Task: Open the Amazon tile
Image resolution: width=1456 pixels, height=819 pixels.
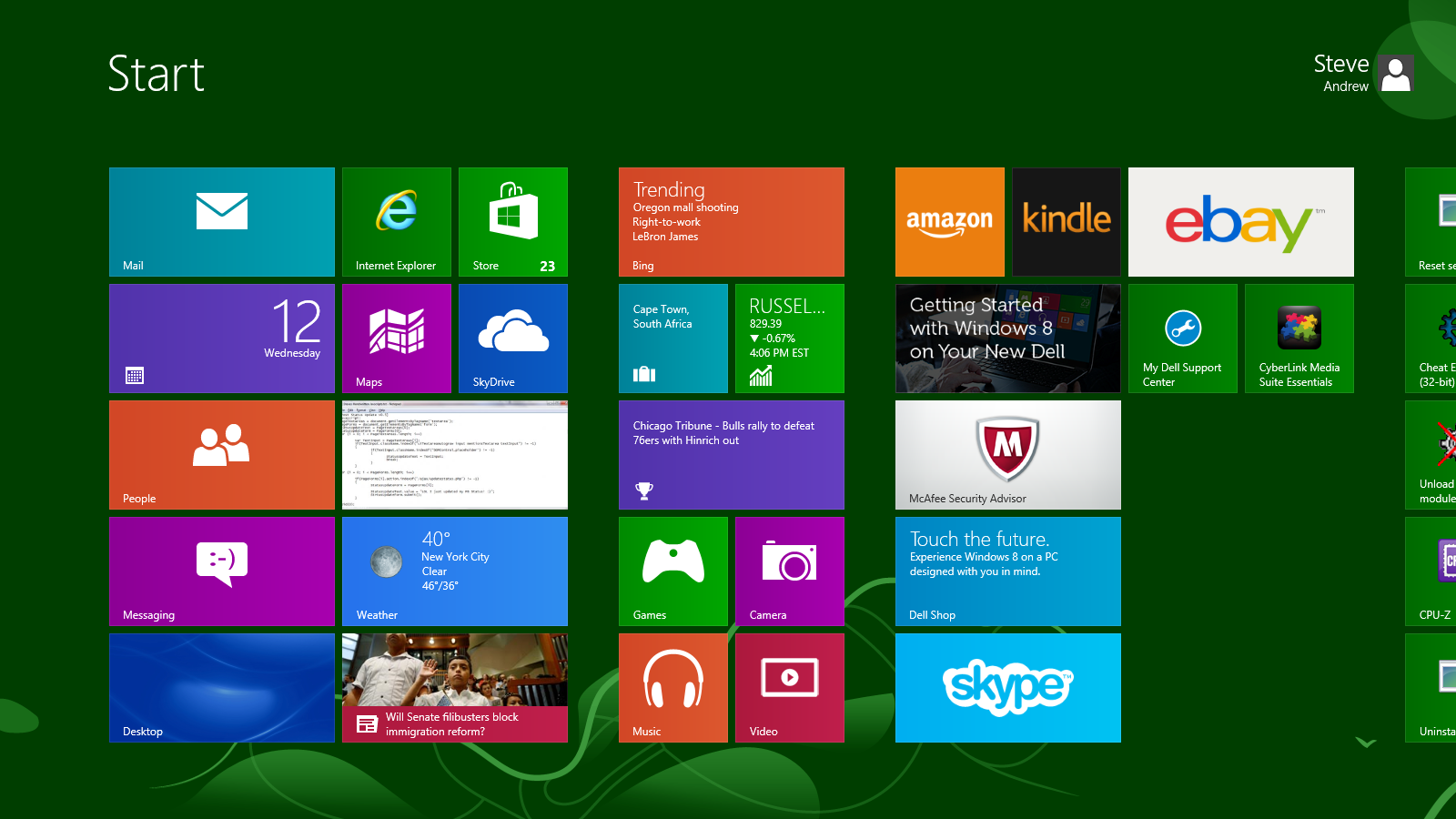Action: coord(949,221)
